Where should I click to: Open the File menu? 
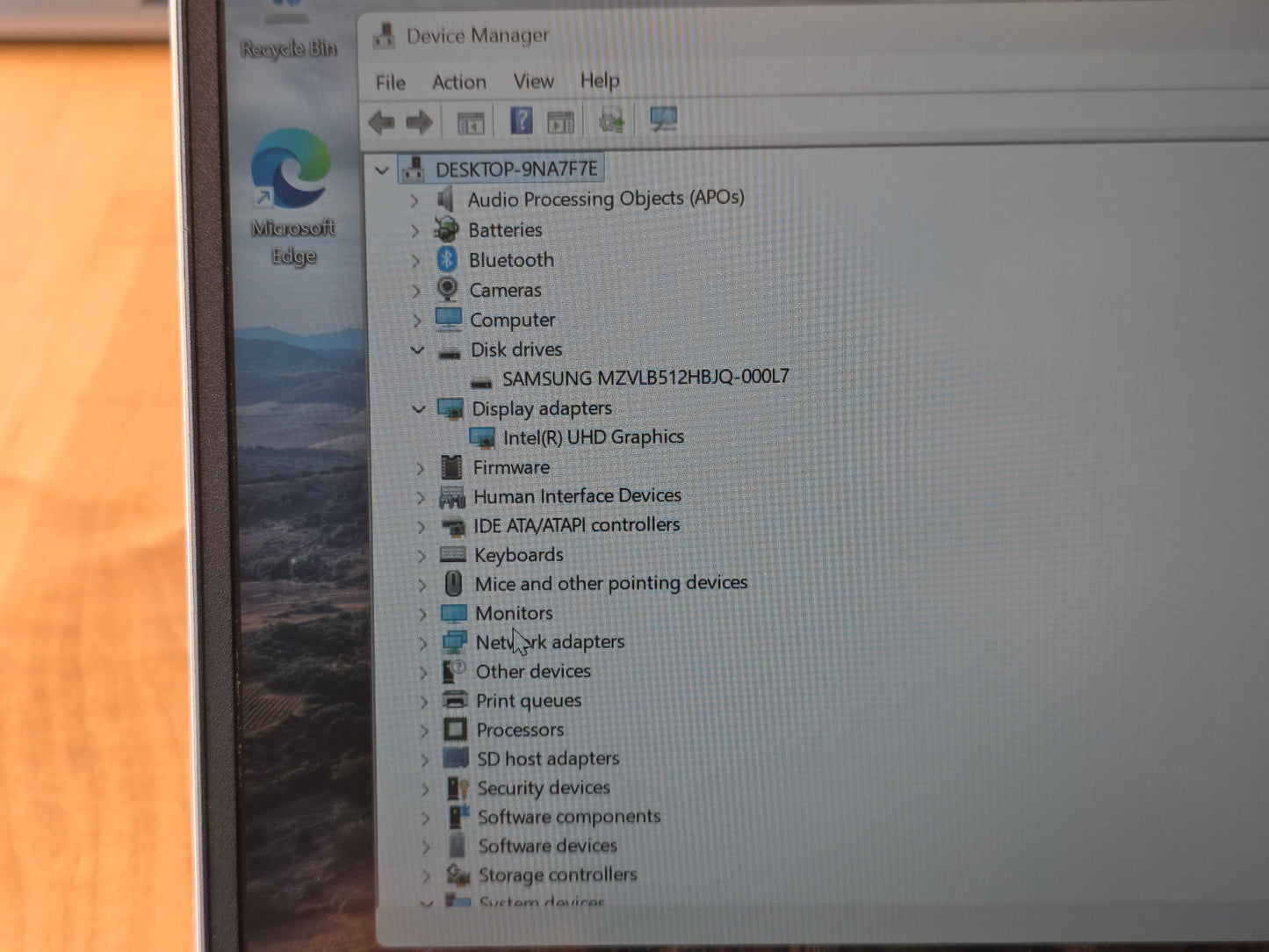tap(389, 81)
